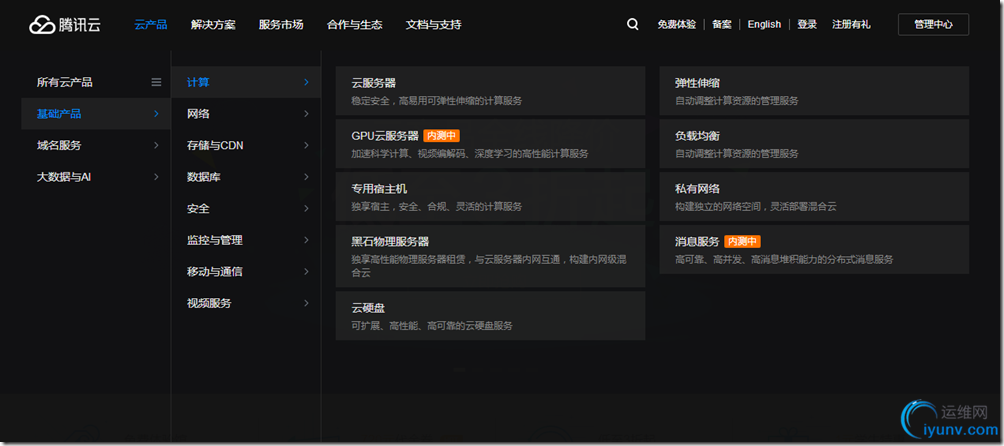
Task: Click text 可扩展、高性能、高可靠的云硬盘服务
Action: [x=432, y=326]
